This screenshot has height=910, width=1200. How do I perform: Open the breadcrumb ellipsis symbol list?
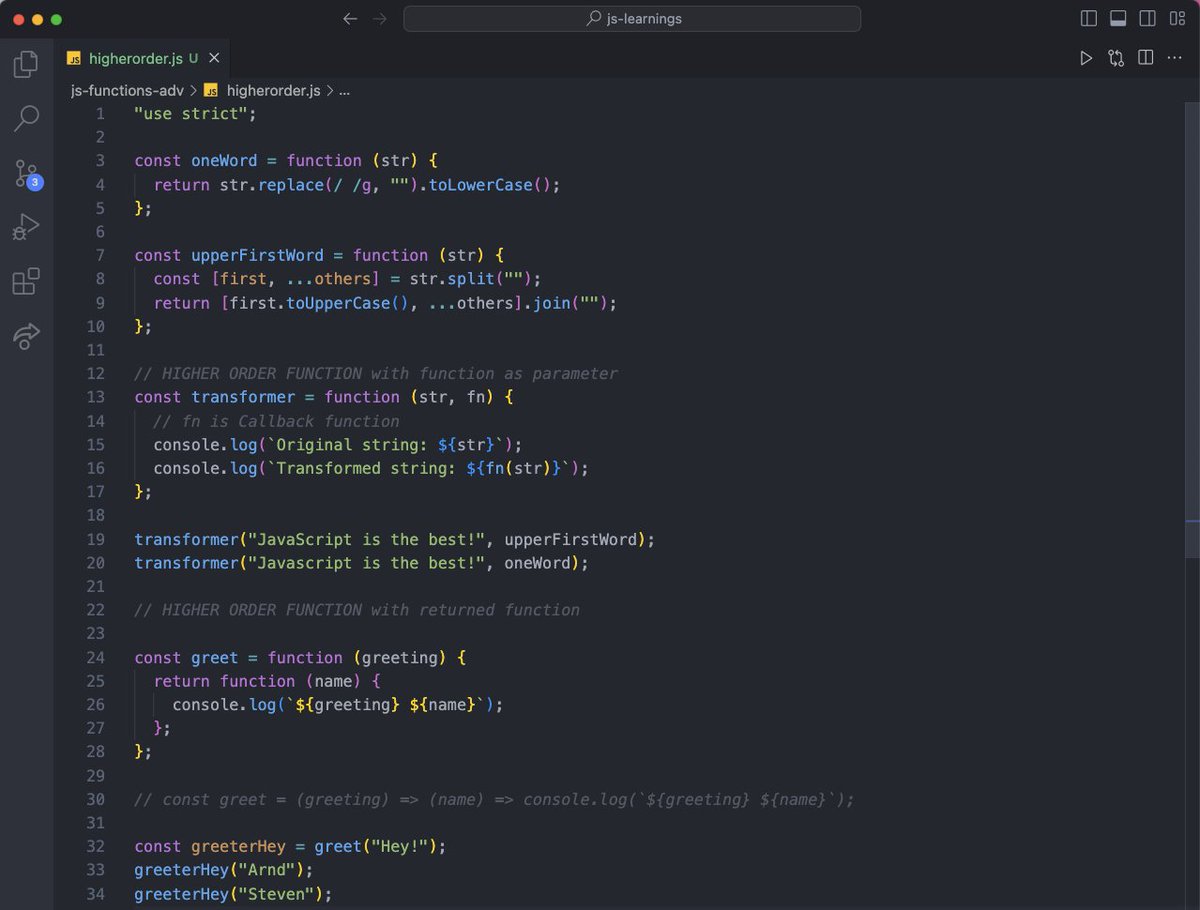point(345,90)
